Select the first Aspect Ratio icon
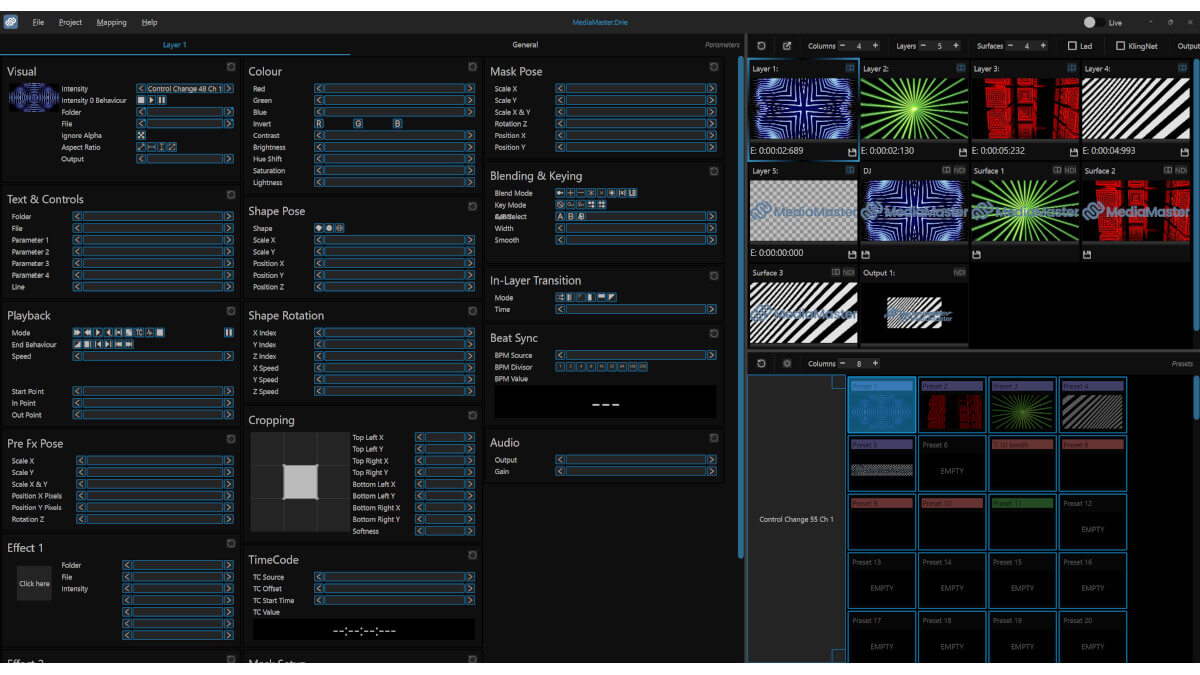Screen dimensions: 1200x675 coord(141,147)
